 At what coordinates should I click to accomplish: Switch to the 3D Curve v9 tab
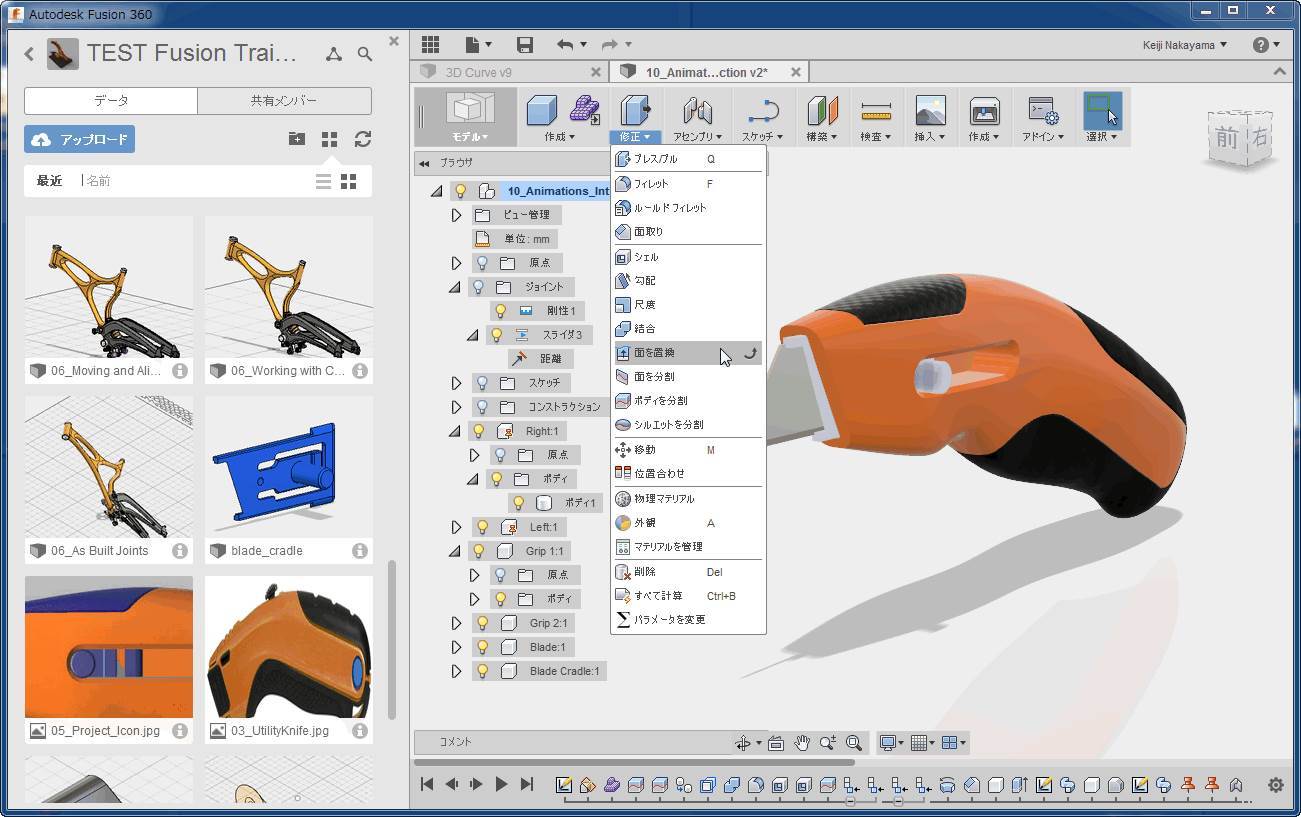coord(479,72)
